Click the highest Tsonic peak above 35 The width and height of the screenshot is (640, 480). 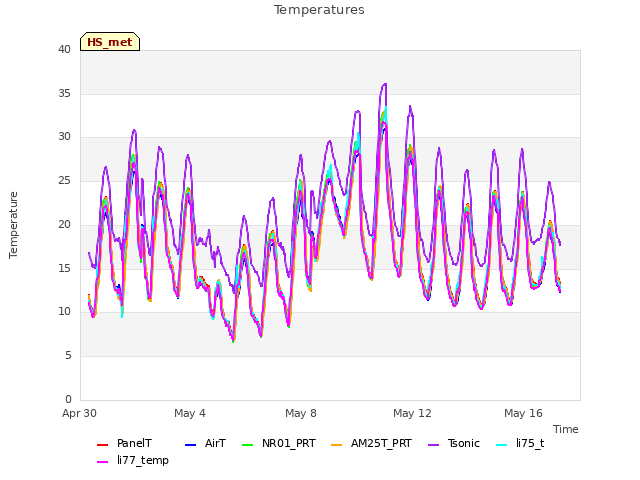pos(384,84)
